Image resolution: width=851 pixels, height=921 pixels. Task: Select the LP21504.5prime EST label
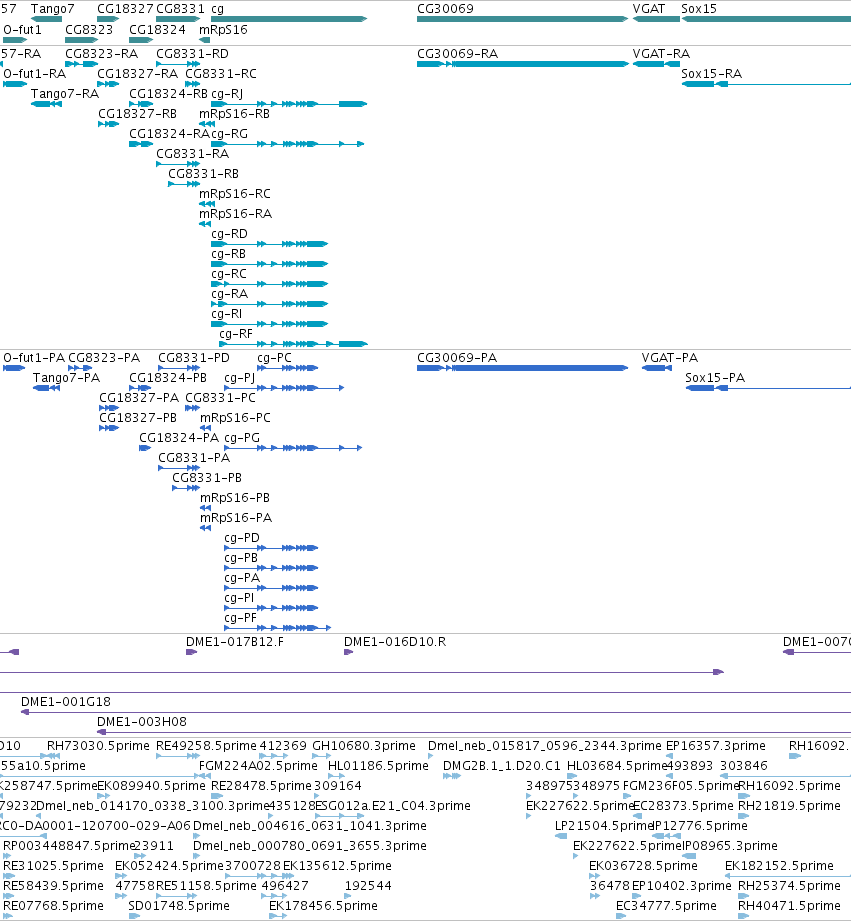pos(604,825)
